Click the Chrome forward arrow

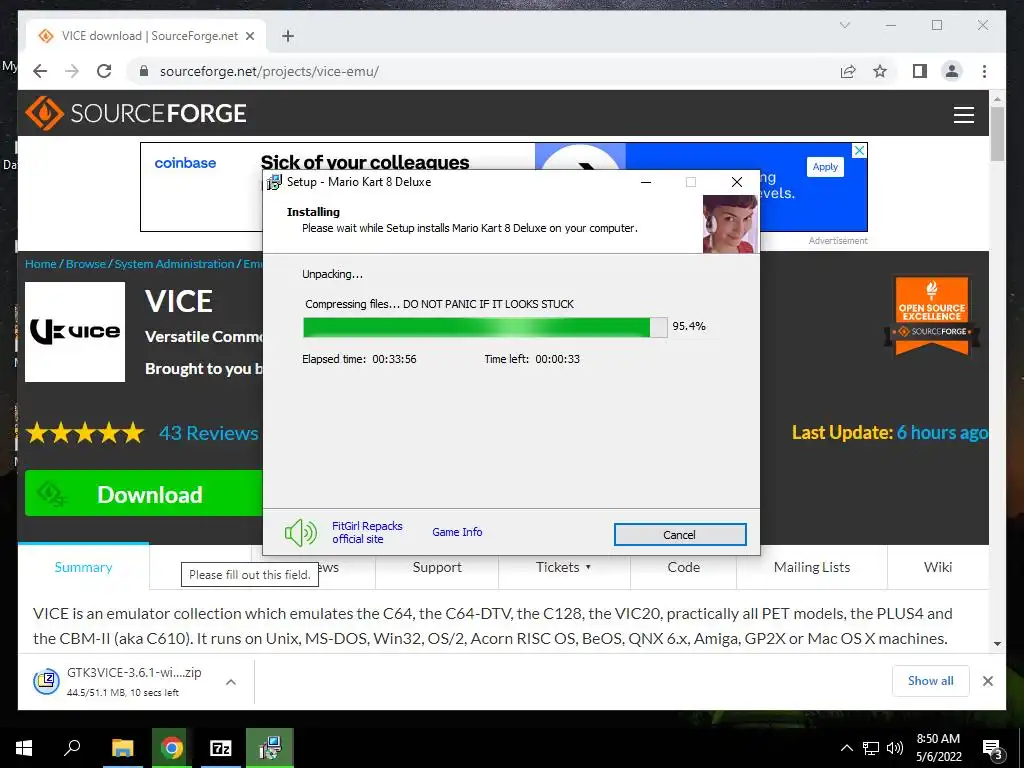click(72, 71)
